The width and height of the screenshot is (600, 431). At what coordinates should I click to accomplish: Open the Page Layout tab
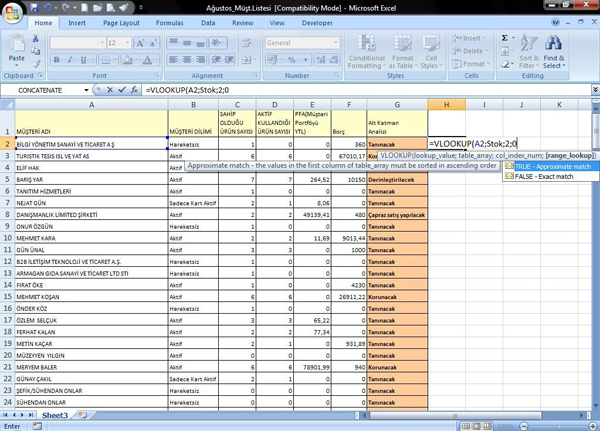pyautogui.click(x=121, y=22)
